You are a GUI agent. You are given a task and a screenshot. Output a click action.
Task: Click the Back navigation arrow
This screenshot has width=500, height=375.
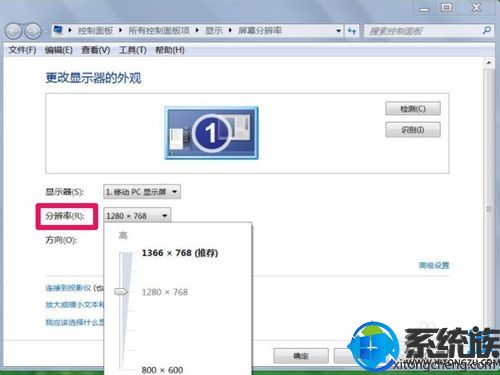[x=13, y=31]
